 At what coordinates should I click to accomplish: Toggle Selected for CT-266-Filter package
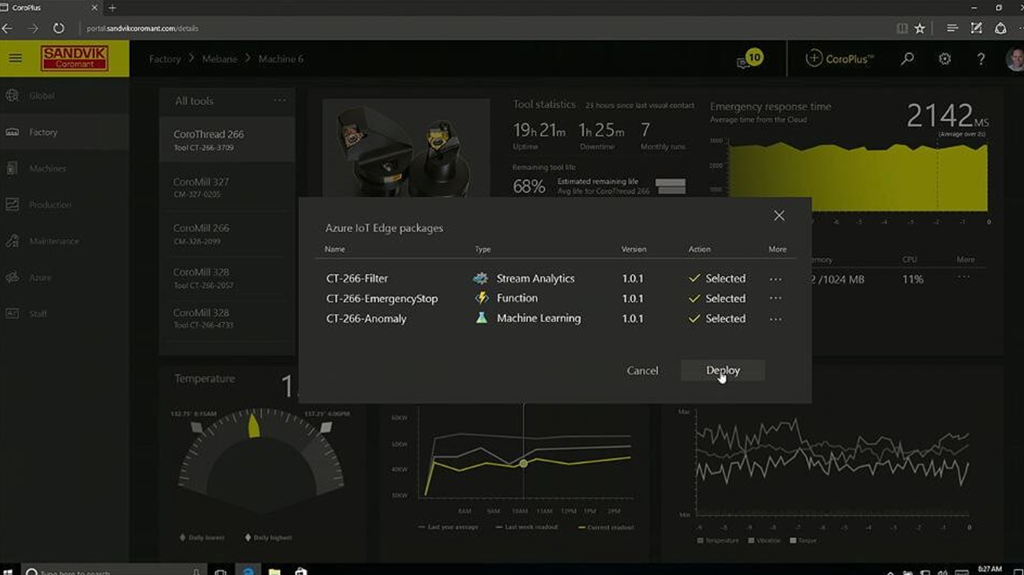point(716,278)
